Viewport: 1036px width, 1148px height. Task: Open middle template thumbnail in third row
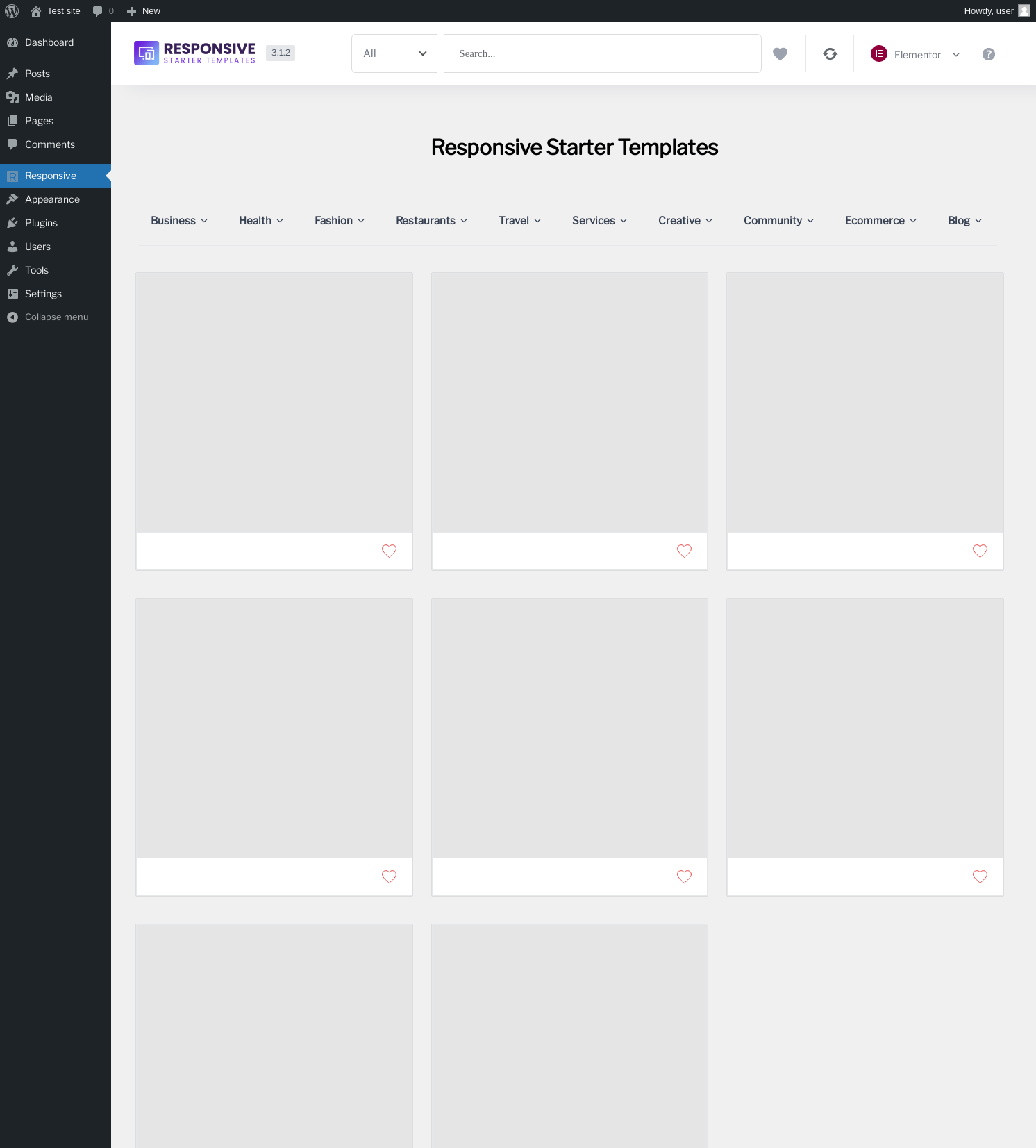tap(569, 1036)
